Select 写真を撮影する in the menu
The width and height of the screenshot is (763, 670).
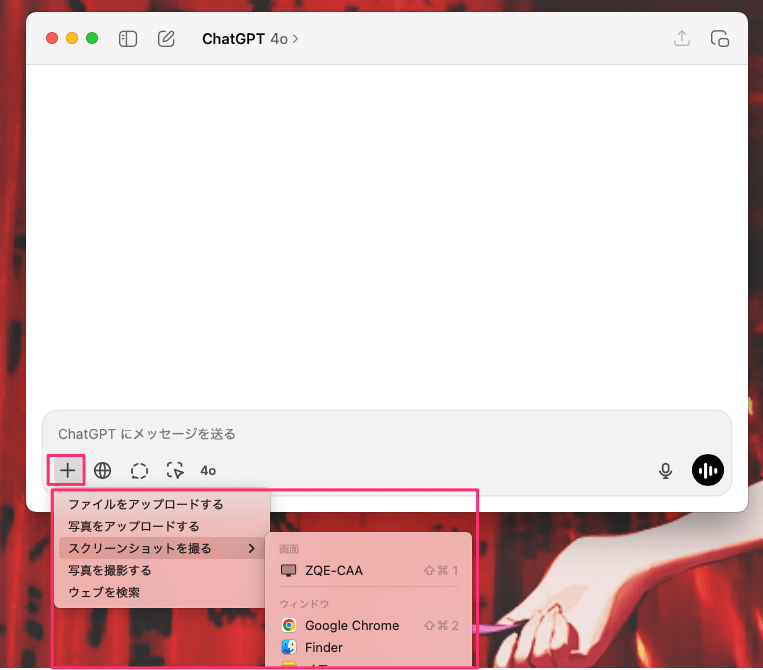(x=110, y=570)
